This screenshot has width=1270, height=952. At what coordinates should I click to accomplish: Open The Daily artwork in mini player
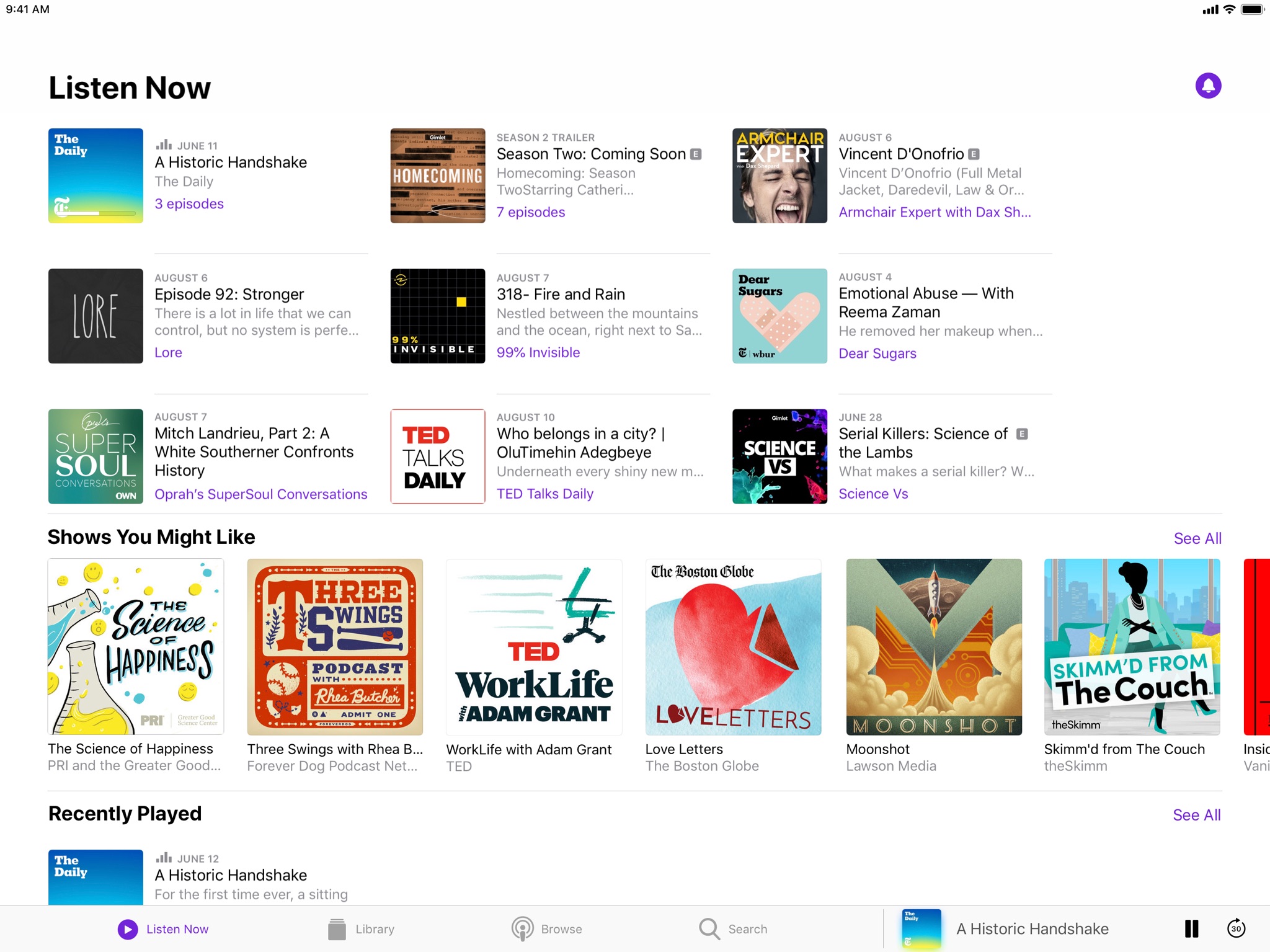[x=921, y=929]
